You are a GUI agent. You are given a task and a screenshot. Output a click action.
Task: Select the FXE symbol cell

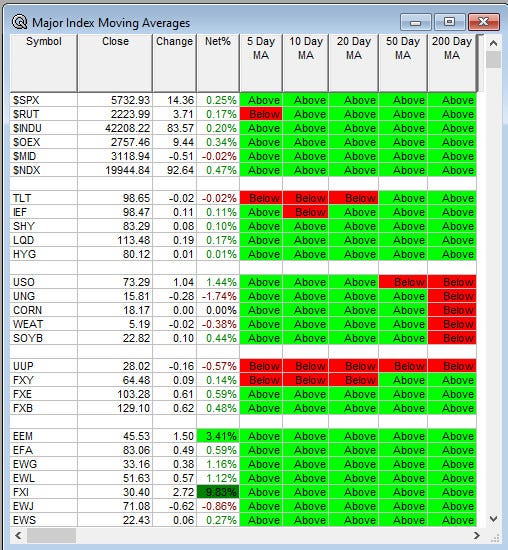point(44,394)
